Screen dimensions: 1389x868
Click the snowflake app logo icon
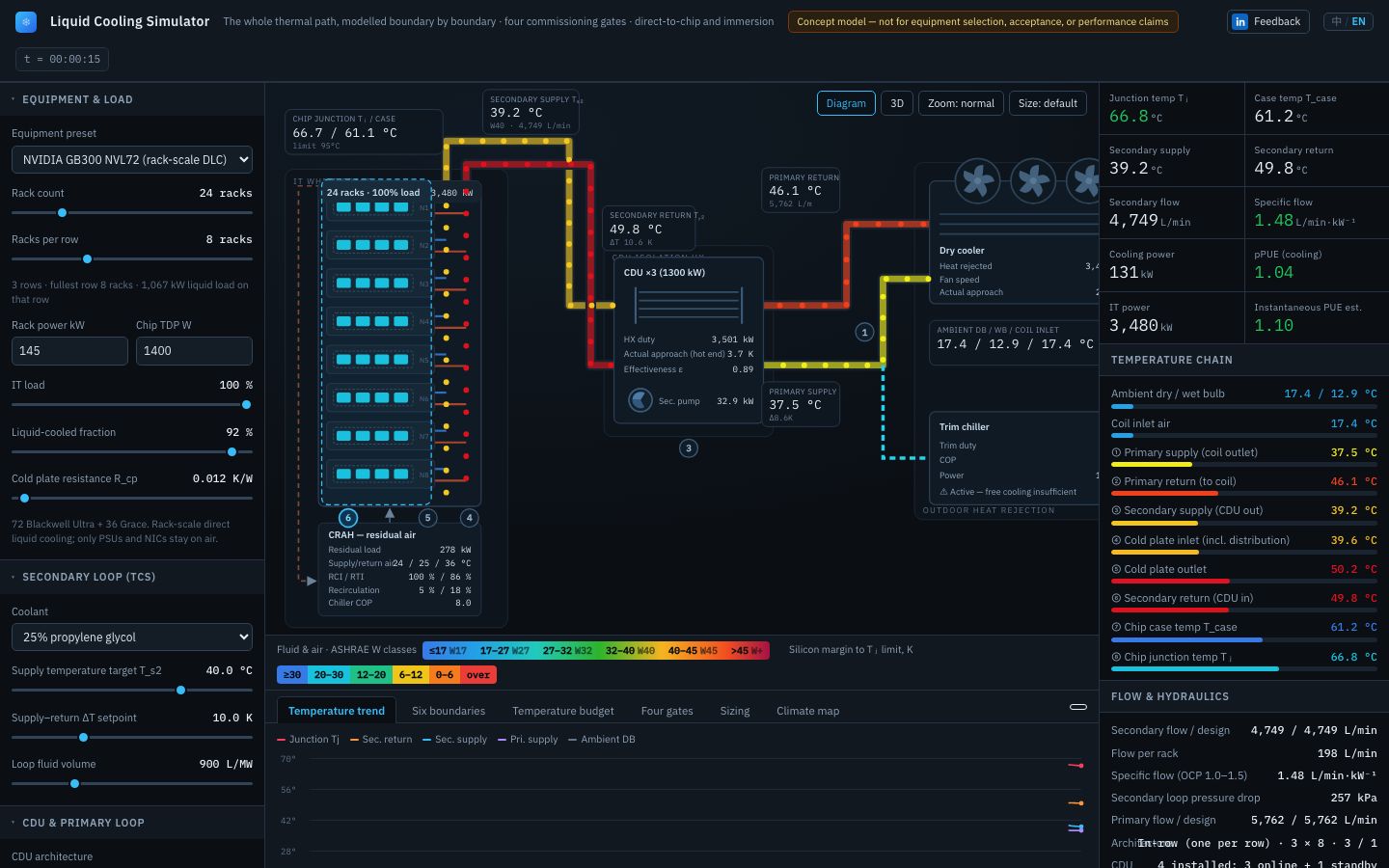26,21
